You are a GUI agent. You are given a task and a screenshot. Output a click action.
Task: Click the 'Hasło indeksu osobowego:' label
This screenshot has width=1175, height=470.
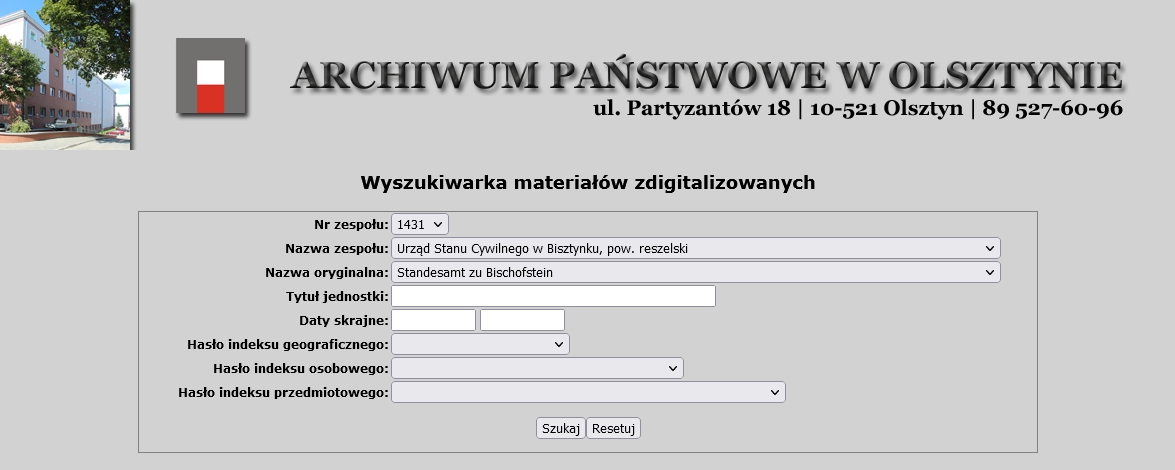(x=301, y=368)
